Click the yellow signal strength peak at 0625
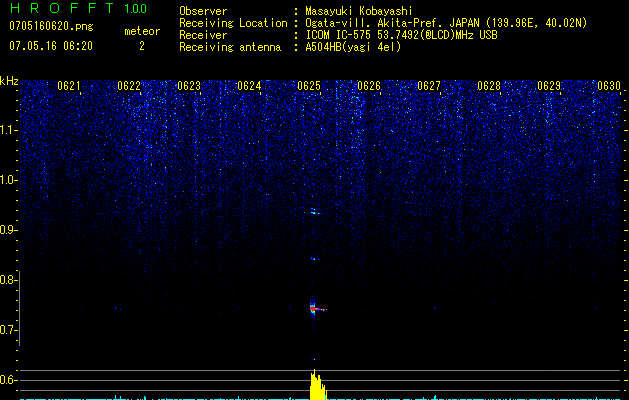The image size is (629, 400). pyautogui.click(x=318, y=385)
